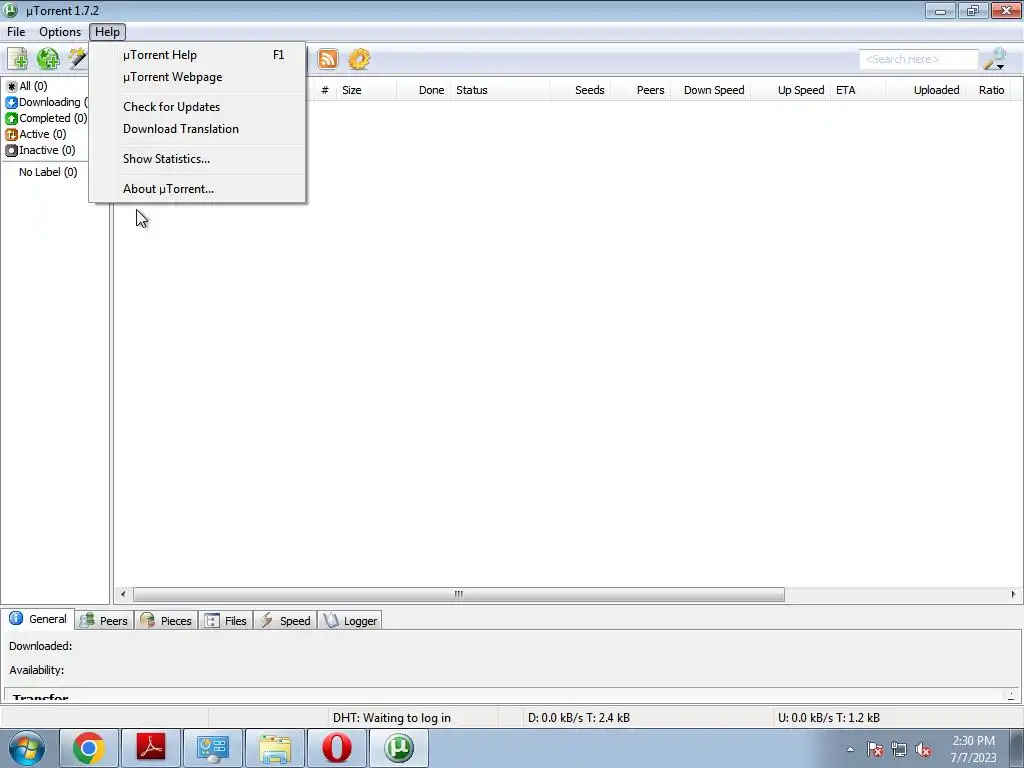Click the Search Here input field
The image size is (1024, 768).
pos(919,59)
